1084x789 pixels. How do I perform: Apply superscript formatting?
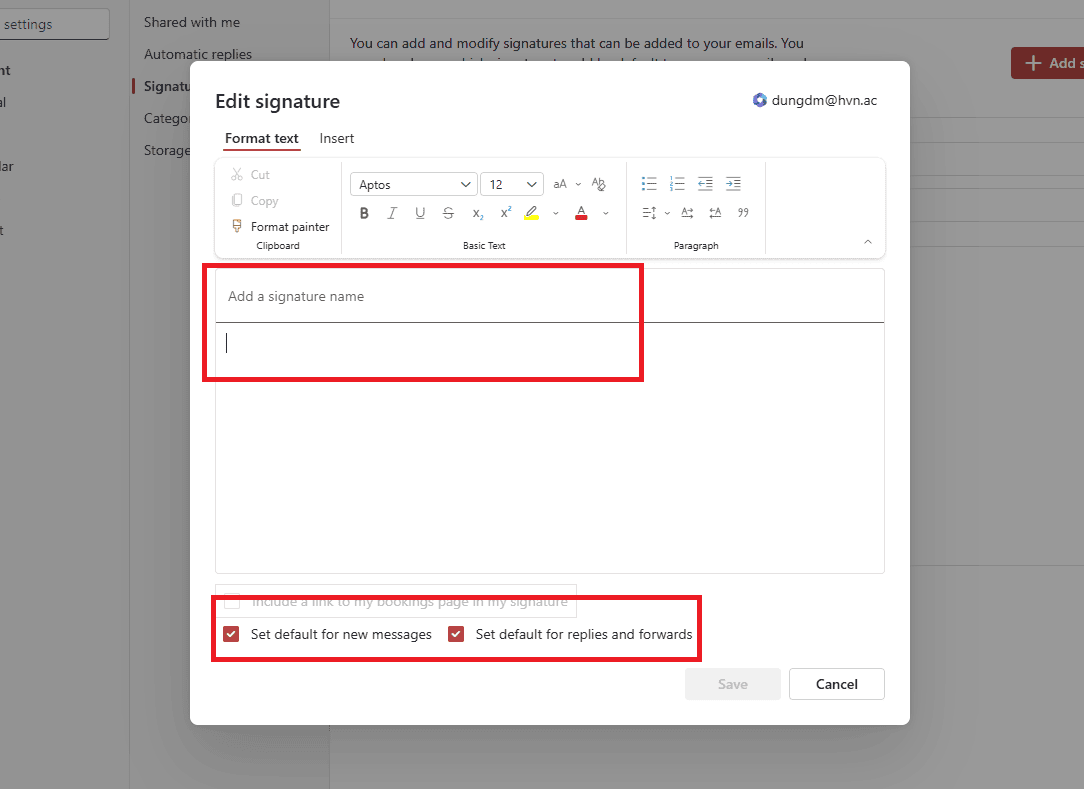pyautogui.click(x=506, y=212)
